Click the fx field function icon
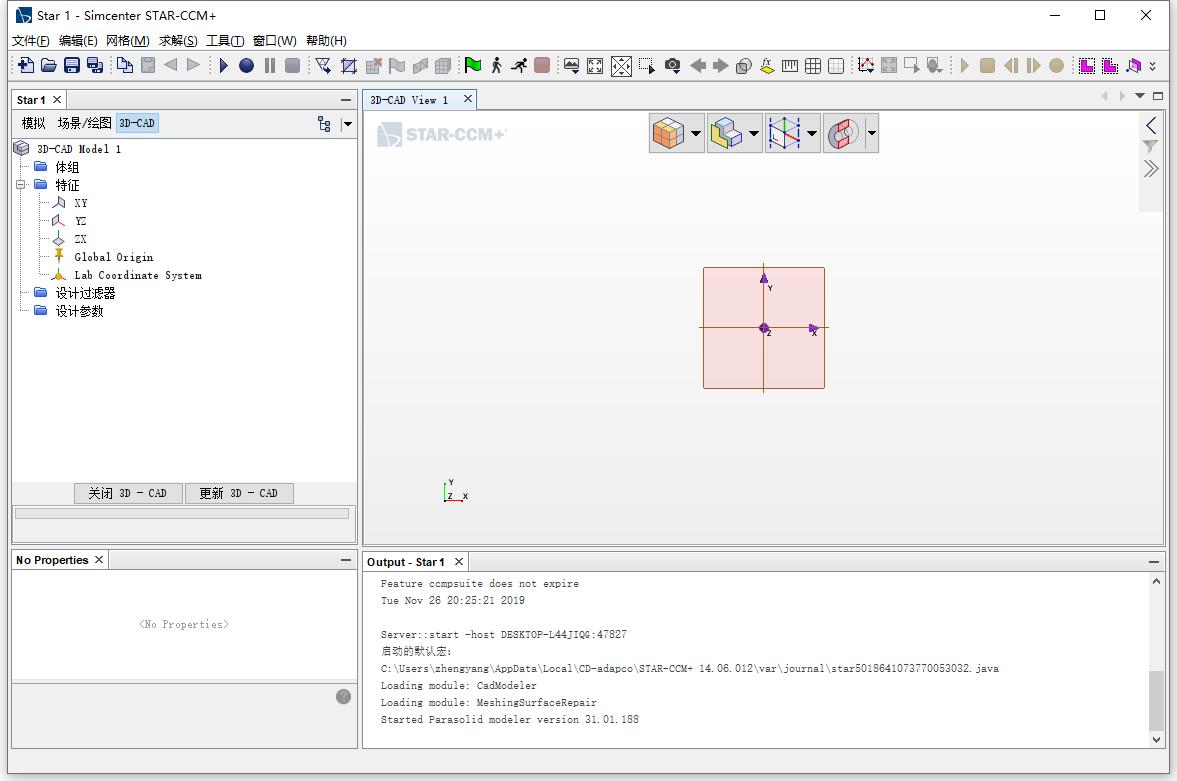This screenshot has width=1177, height=781. [x=767, y=65]
